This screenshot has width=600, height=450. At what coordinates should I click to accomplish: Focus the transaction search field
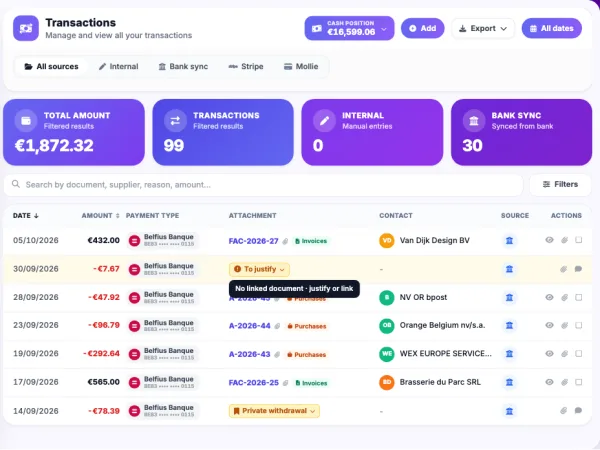click(x=263, y=185)
